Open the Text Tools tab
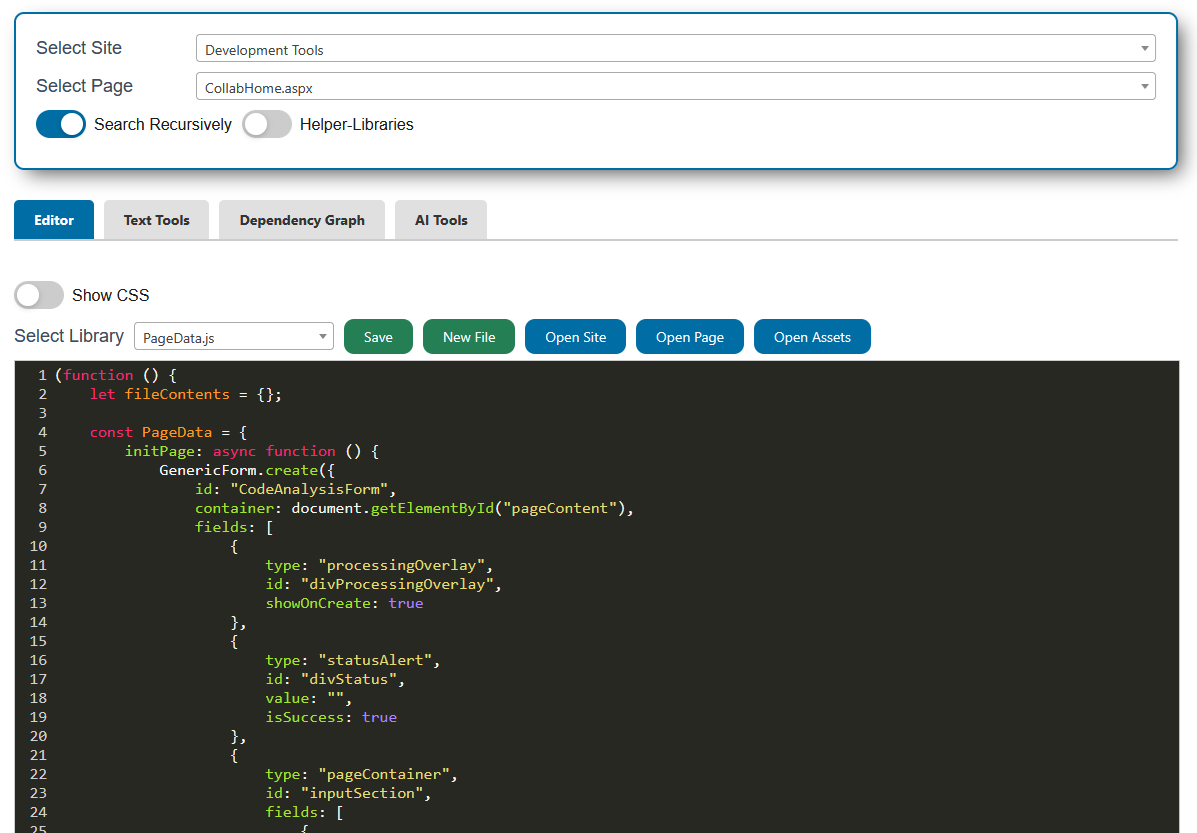The width and height of the screenshot is (1197, 833). click(x=156, y=220)
